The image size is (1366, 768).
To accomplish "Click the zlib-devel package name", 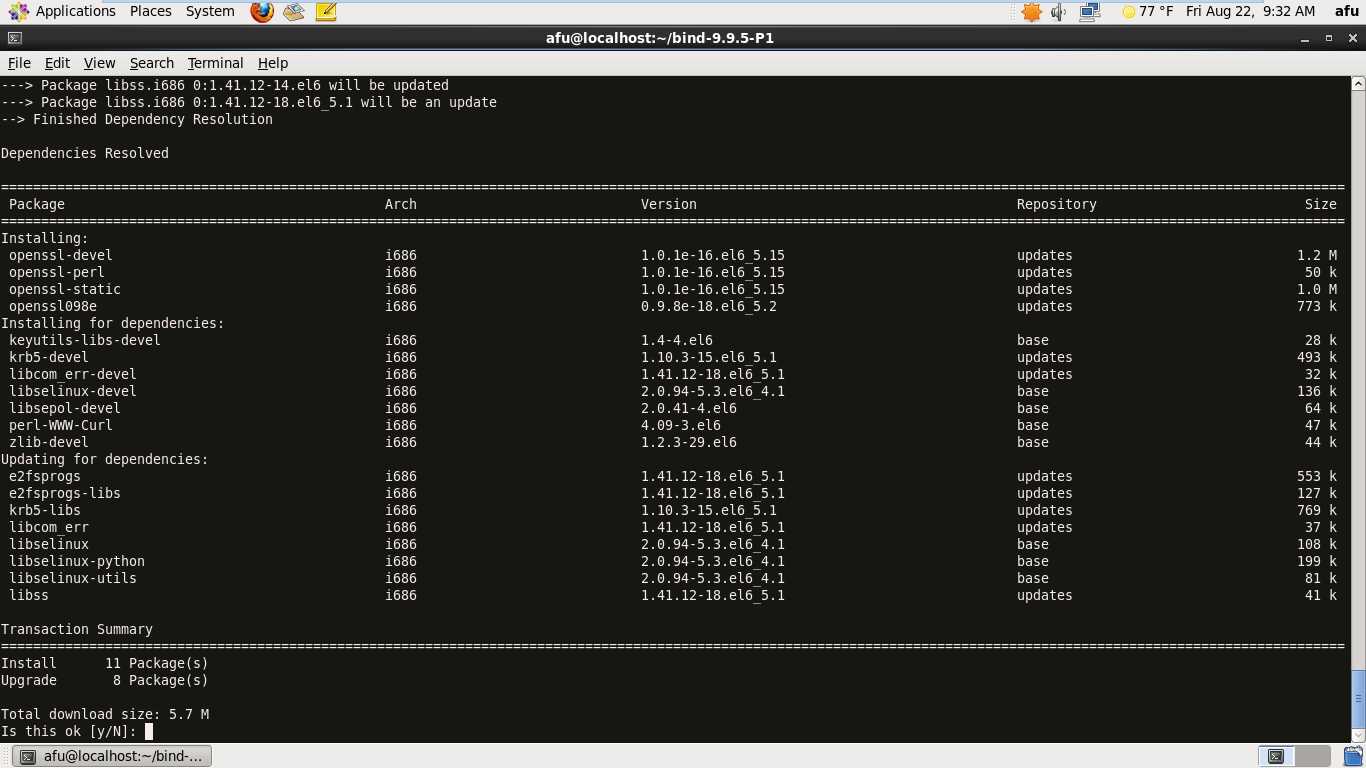I will (49, 442).
